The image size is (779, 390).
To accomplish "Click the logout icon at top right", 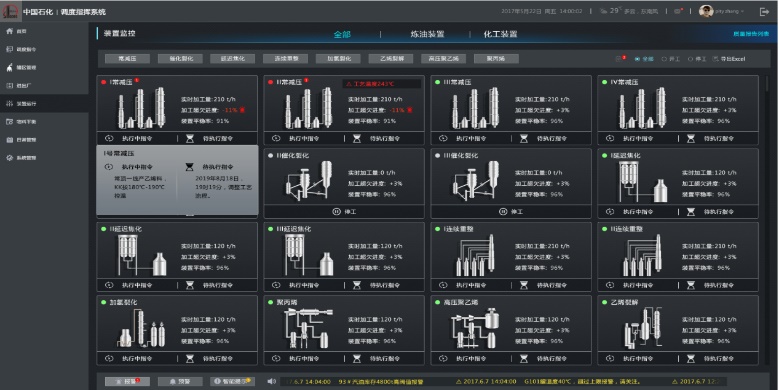I will [764, 11].
